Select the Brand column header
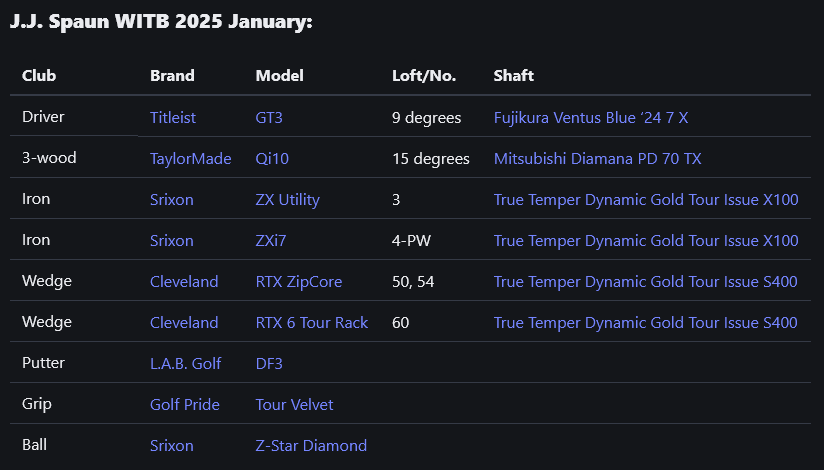Viewport: 824px width, 470px height. (x=172, y=76)
